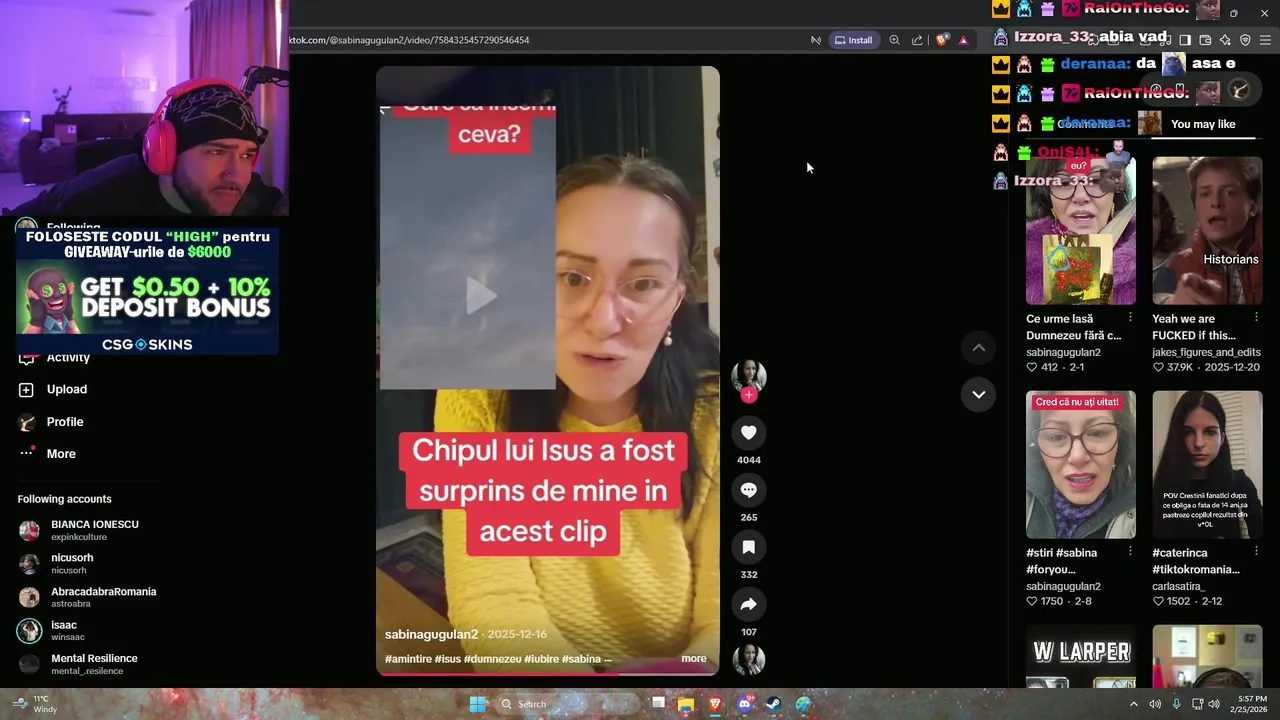Open isaac winsaac following account
Screen dimensions: 1280x720
click(x=64, y=631)
